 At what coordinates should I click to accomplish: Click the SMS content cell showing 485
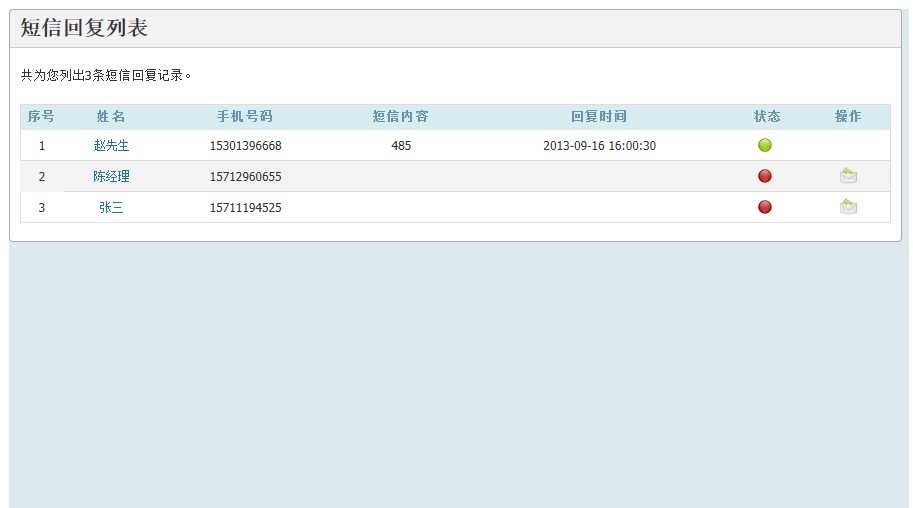(x=401, y=146)
